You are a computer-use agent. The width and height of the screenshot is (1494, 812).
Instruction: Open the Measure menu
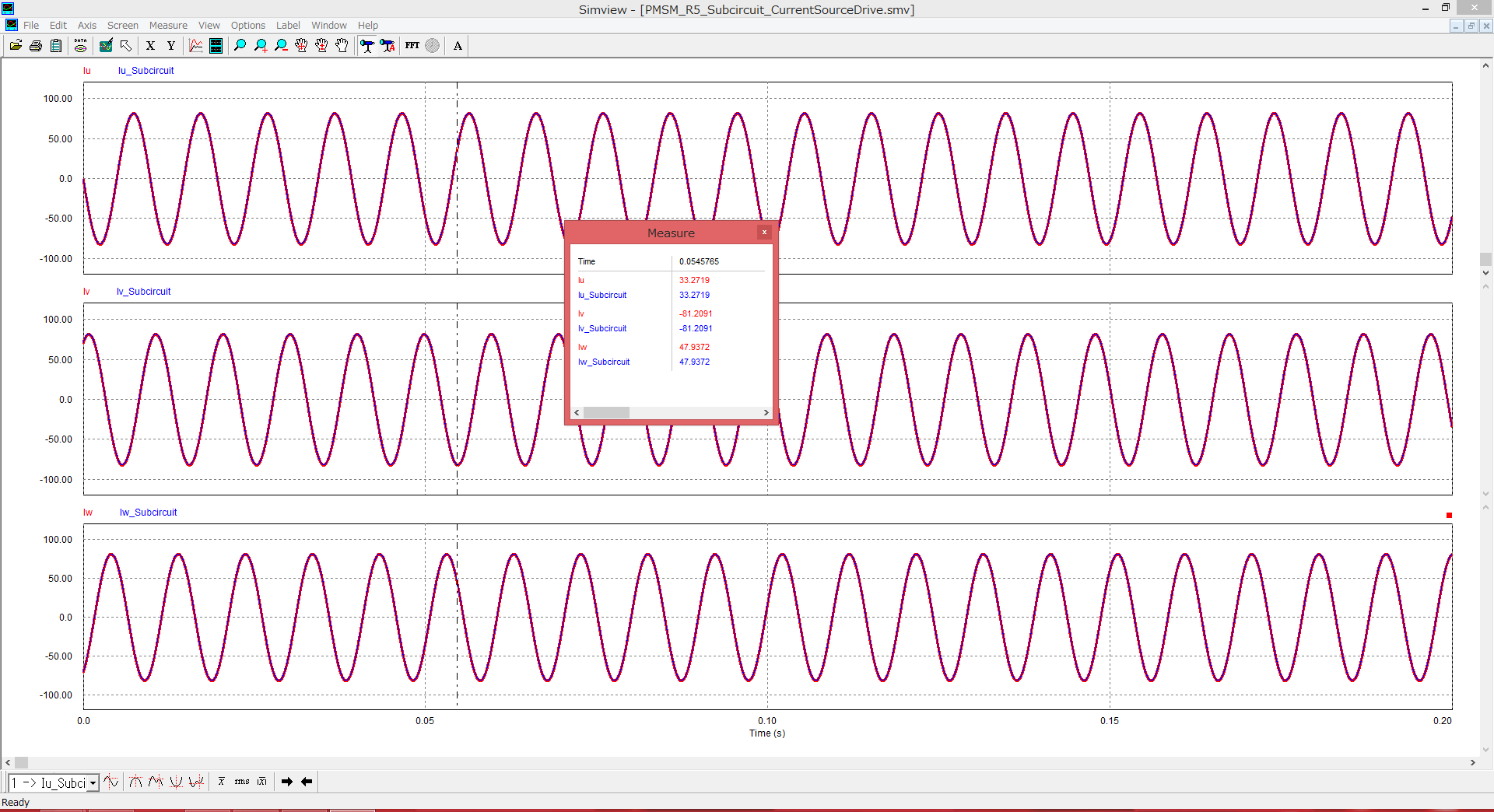tap(168, 25)
